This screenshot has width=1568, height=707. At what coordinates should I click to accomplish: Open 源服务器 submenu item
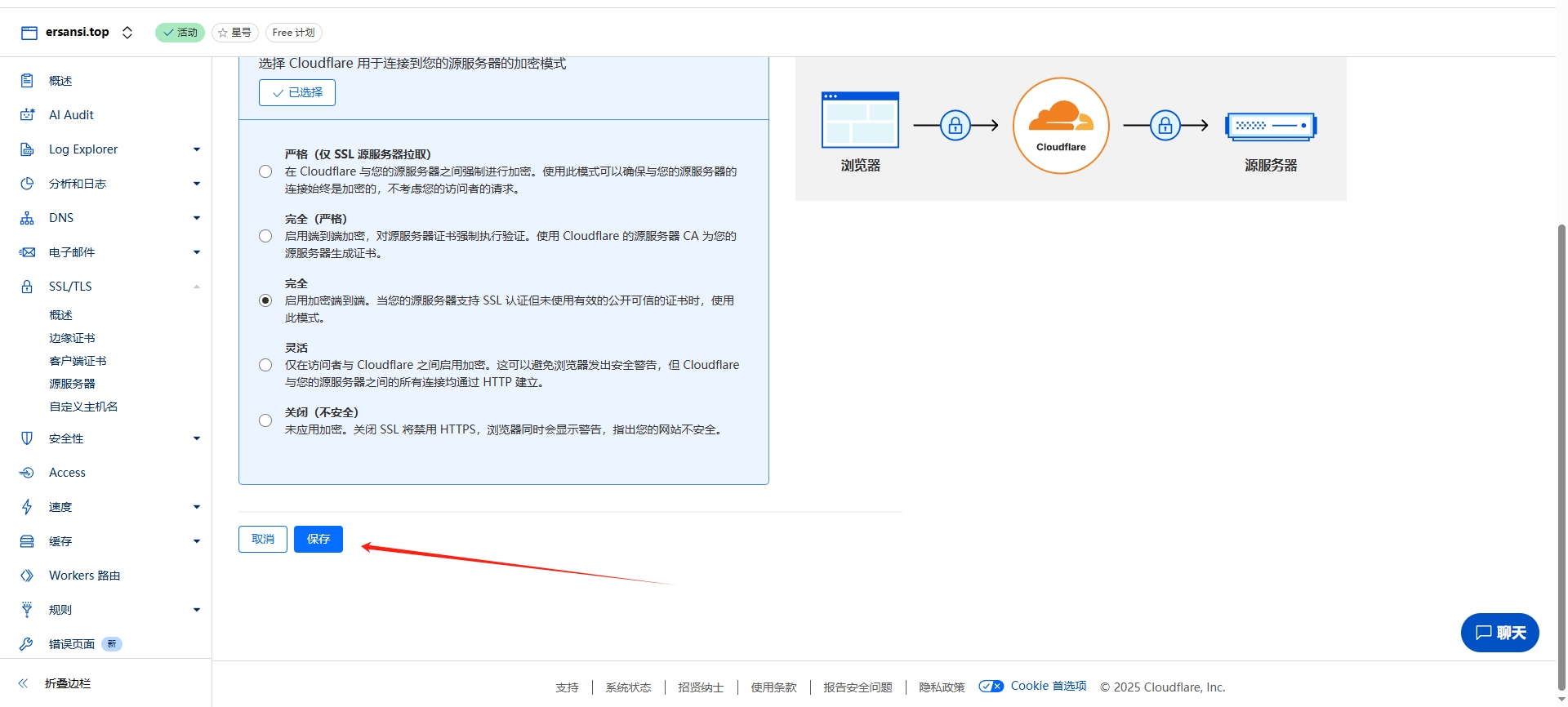[72, 384]
